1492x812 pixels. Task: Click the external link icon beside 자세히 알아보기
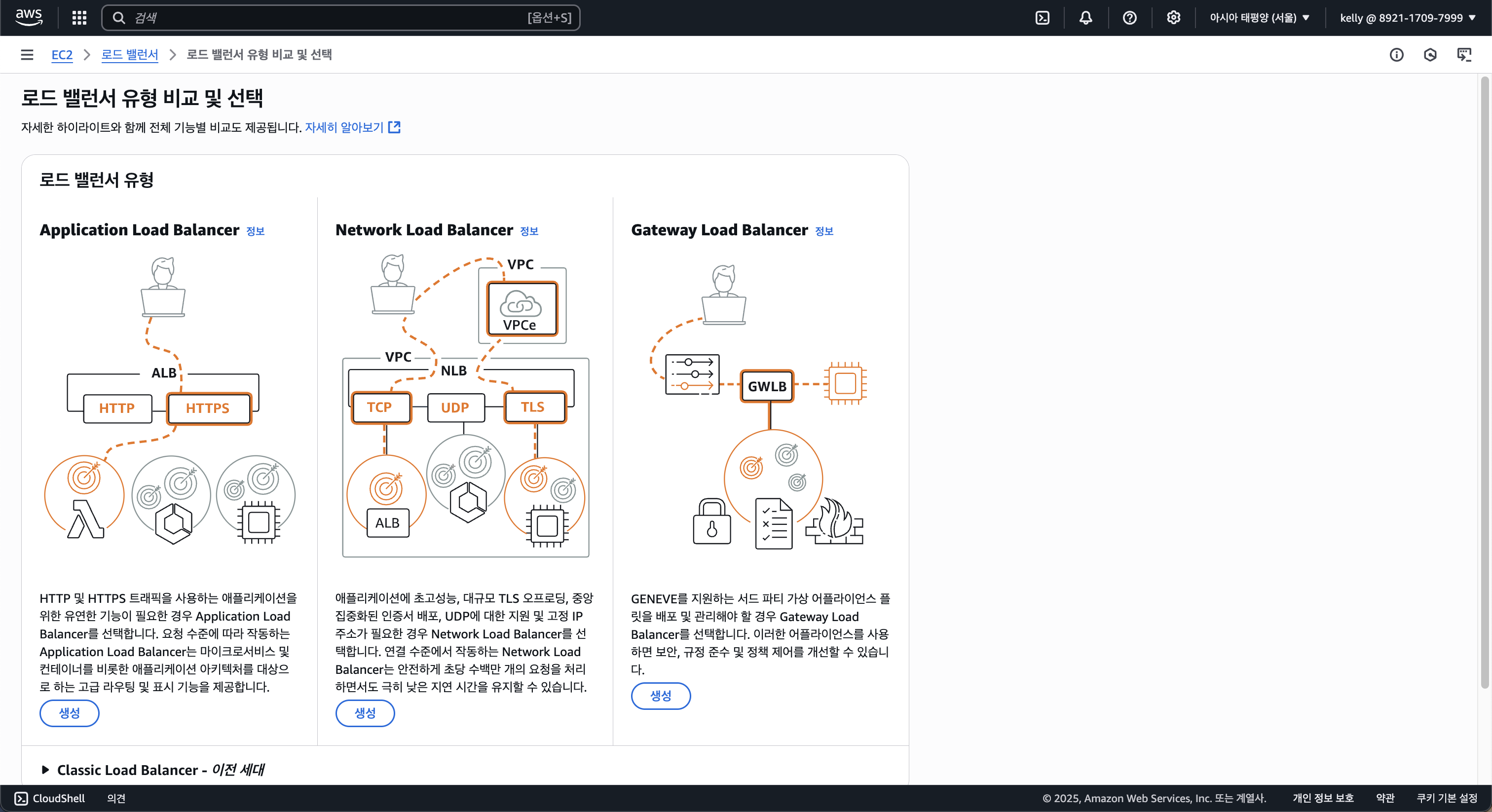(394, 127)
